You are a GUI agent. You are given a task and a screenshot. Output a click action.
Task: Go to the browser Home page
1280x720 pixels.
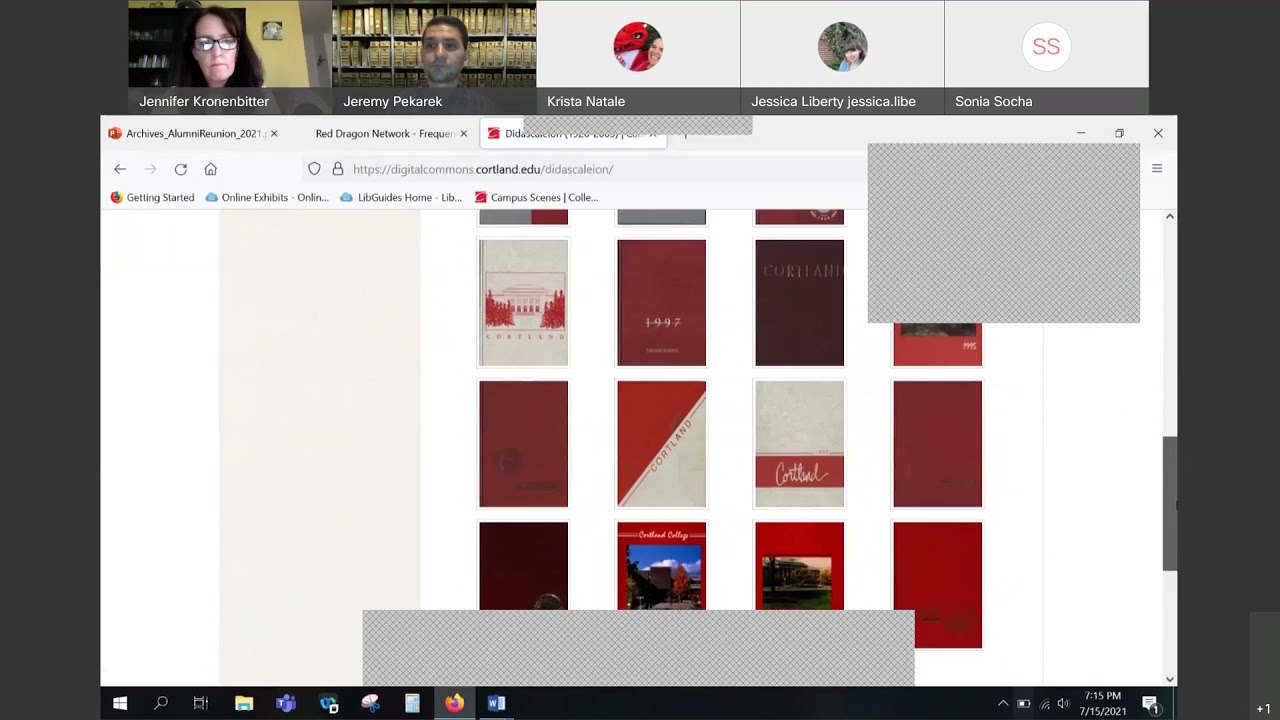click(x=210, y=169)
